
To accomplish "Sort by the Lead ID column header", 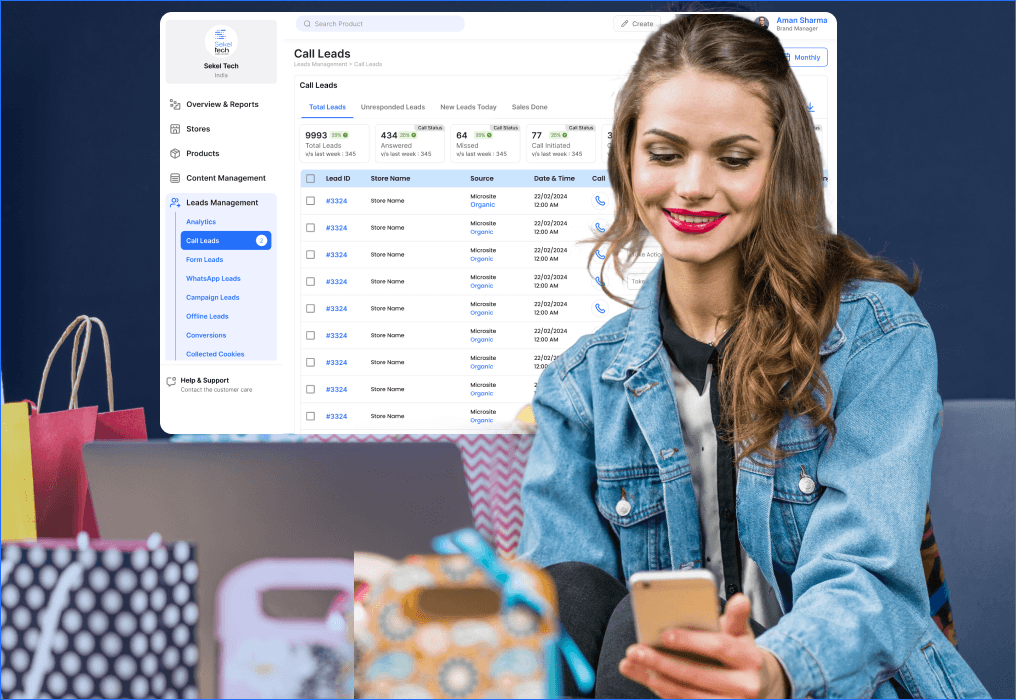I will coord(338,178).
